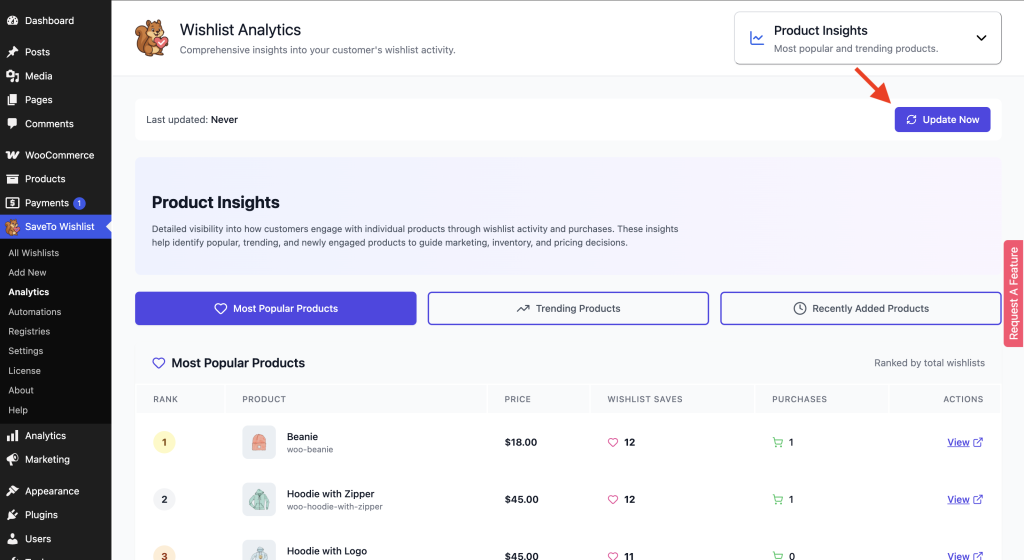The height and width of the screenshot is (560, 1024).
Task: Click the Beanie product name
Action: (x=302, y=437)
